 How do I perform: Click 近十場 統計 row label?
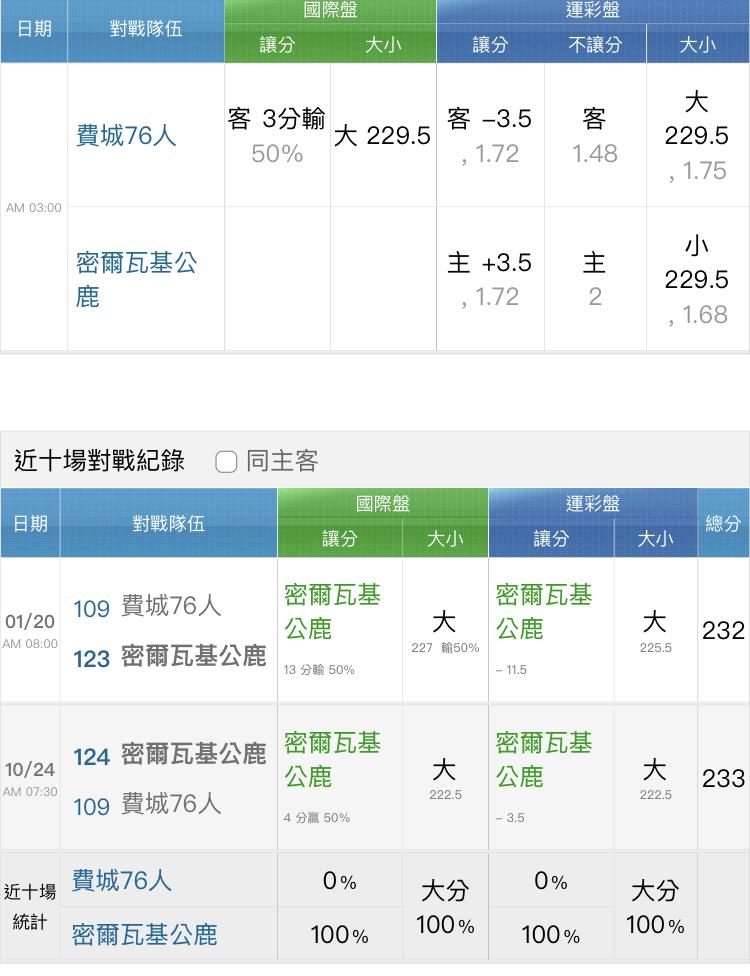[30, 906]
